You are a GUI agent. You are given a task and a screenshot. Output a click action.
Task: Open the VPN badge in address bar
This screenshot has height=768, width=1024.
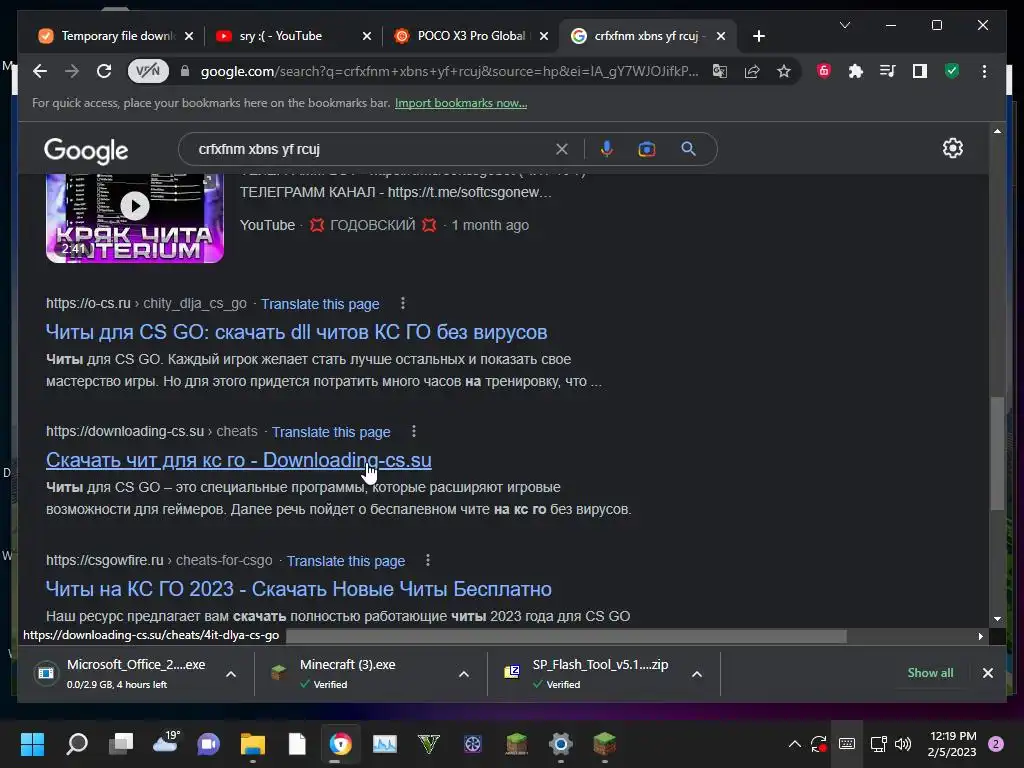click(148, 71)
